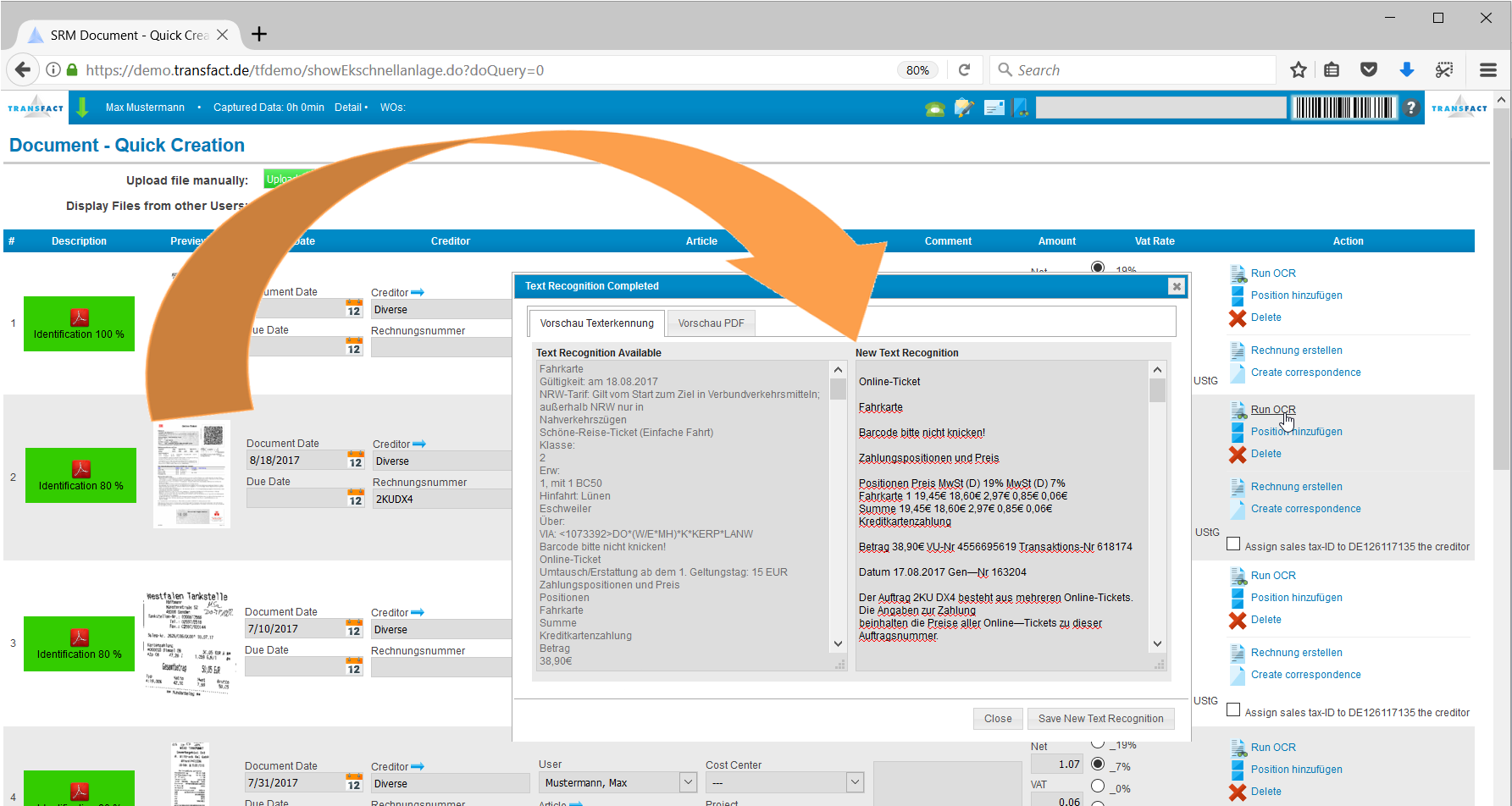
Task: Select the _0% VAT rate radio button
Action: tap(1098, 787)
